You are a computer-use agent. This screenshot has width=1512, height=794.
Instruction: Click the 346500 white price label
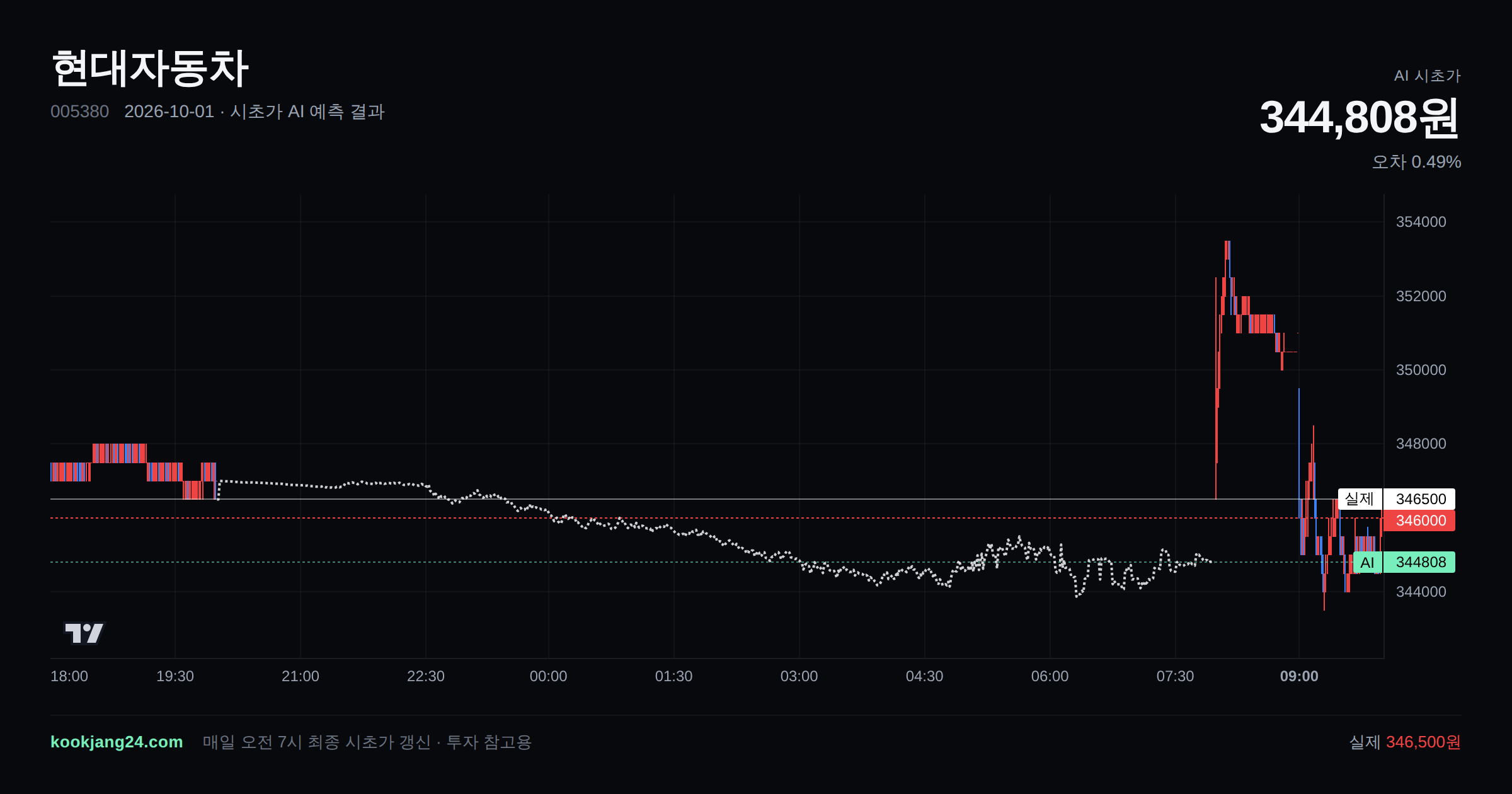point(1420,499)
